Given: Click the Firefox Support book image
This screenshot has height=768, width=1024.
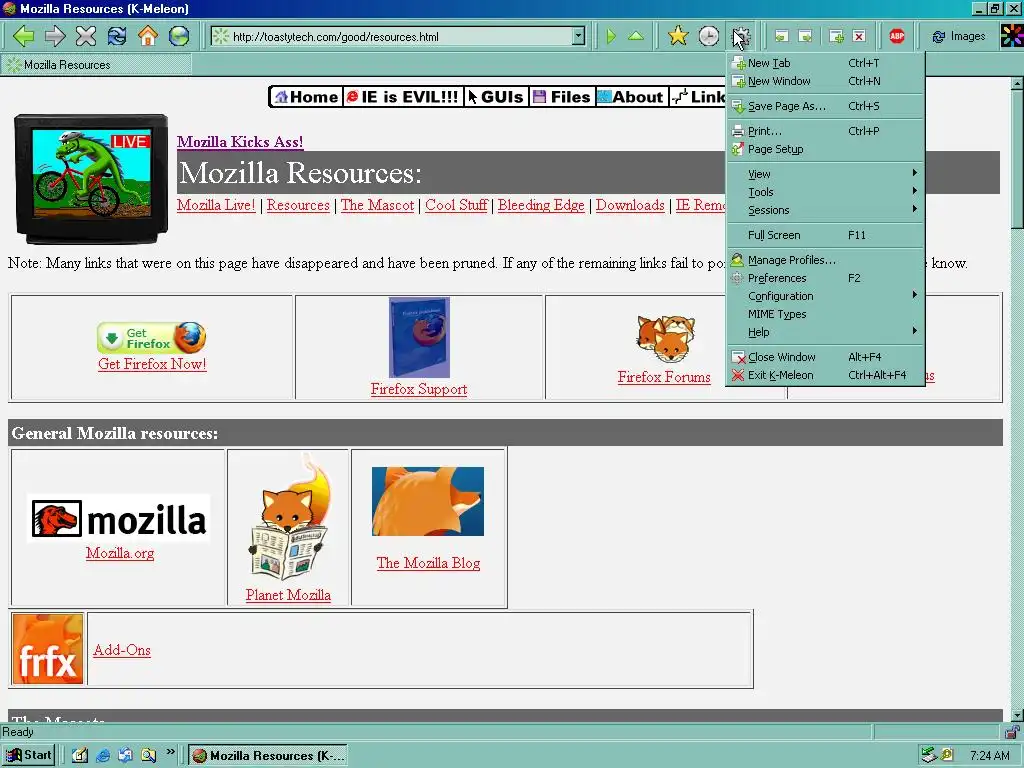Looking at the screenshot, I should pos(419,338).
